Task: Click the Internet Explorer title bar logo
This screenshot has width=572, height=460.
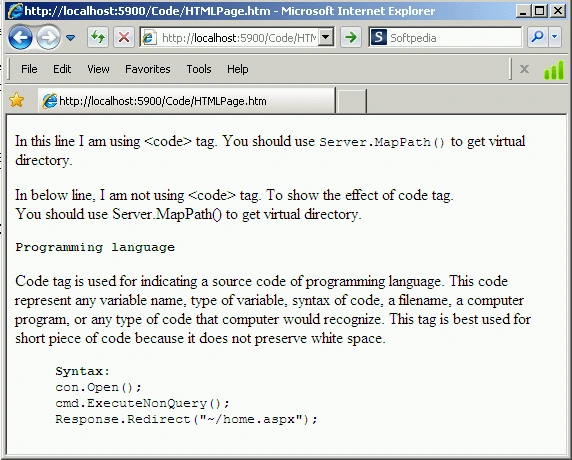Action: [15, 11]
